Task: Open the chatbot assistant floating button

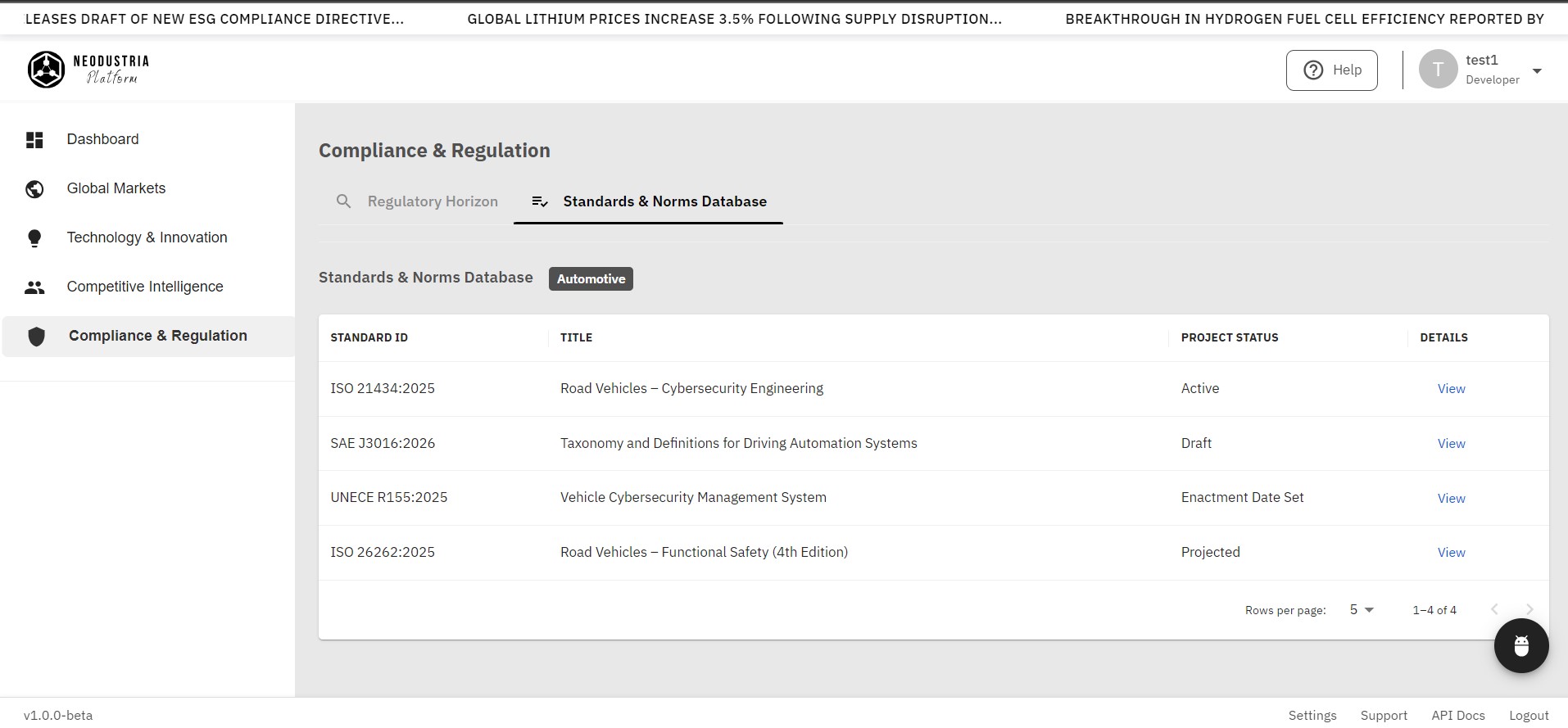Action: pos(1520,646)
